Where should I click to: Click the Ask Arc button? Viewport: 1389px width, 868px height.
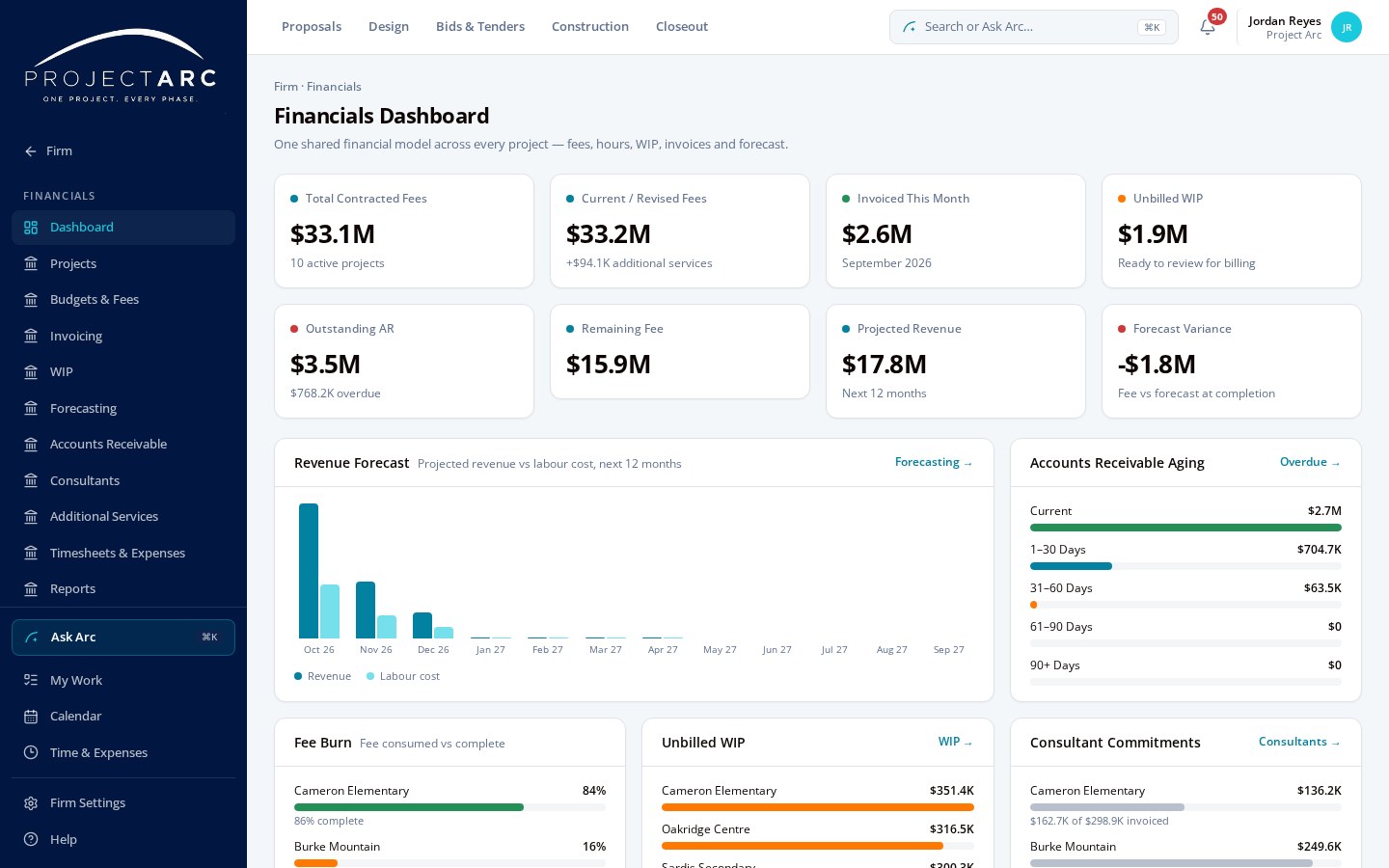123,637
